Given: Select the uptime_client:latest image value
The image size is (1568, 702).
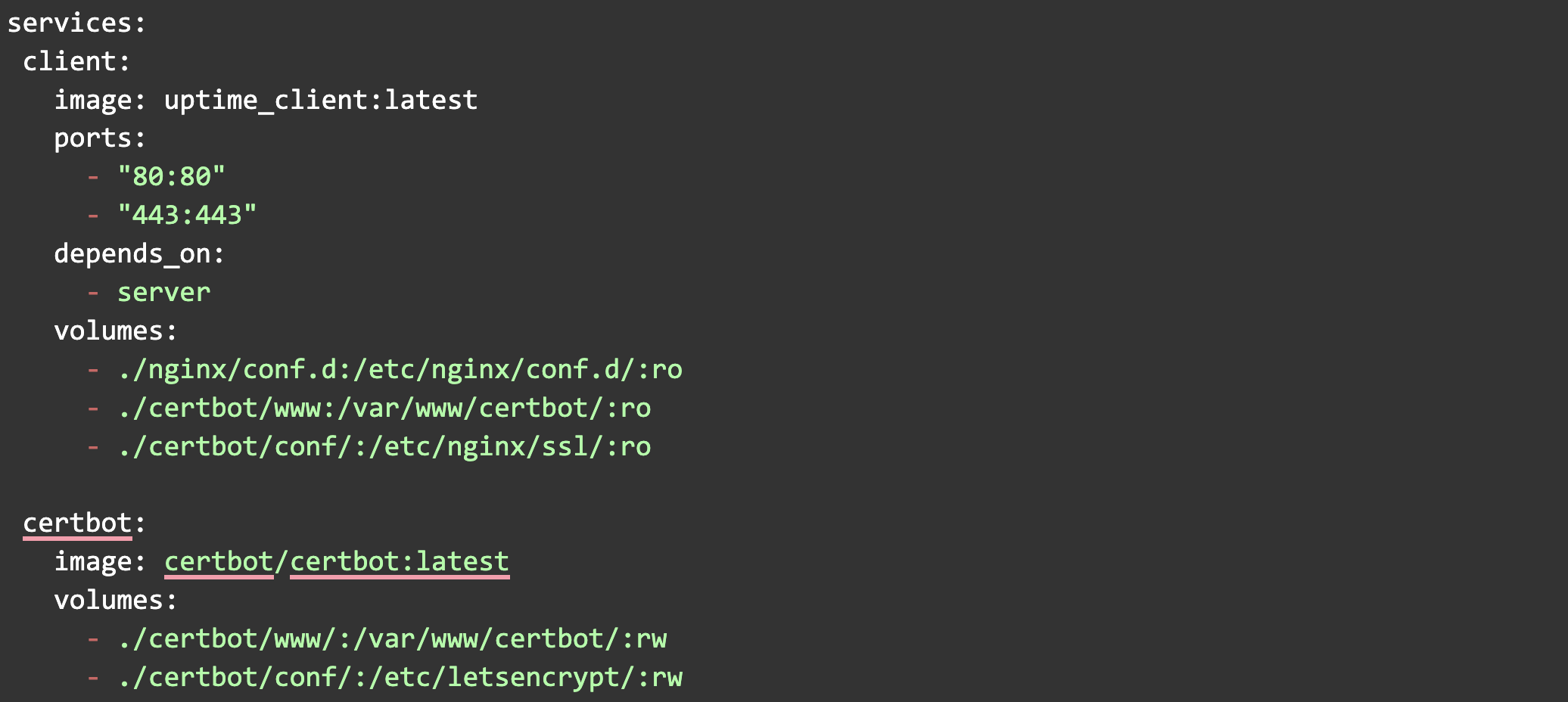Looking at the screenshot, I should (320, 101).
